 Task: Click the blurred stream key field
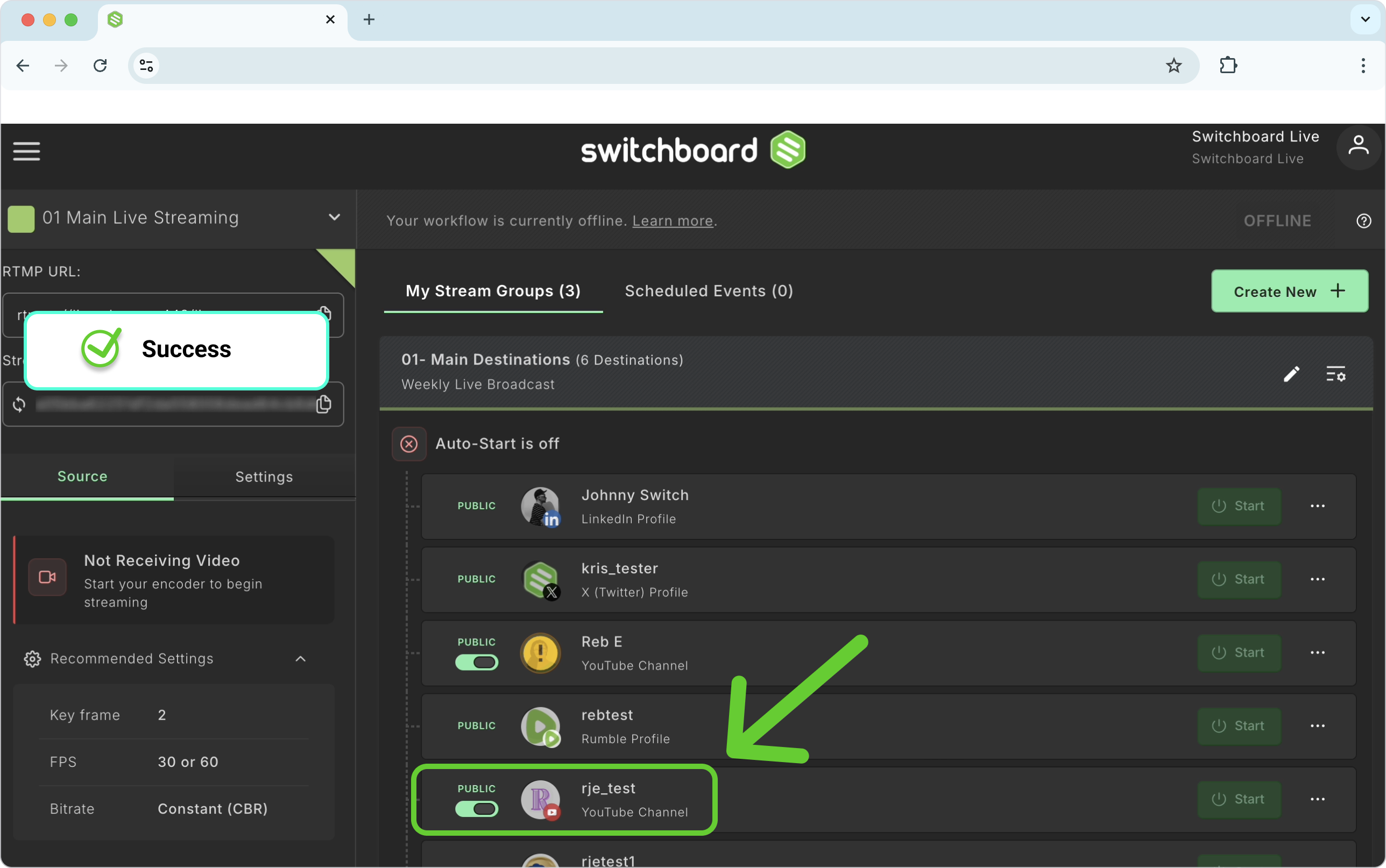[x=174, y=404]
